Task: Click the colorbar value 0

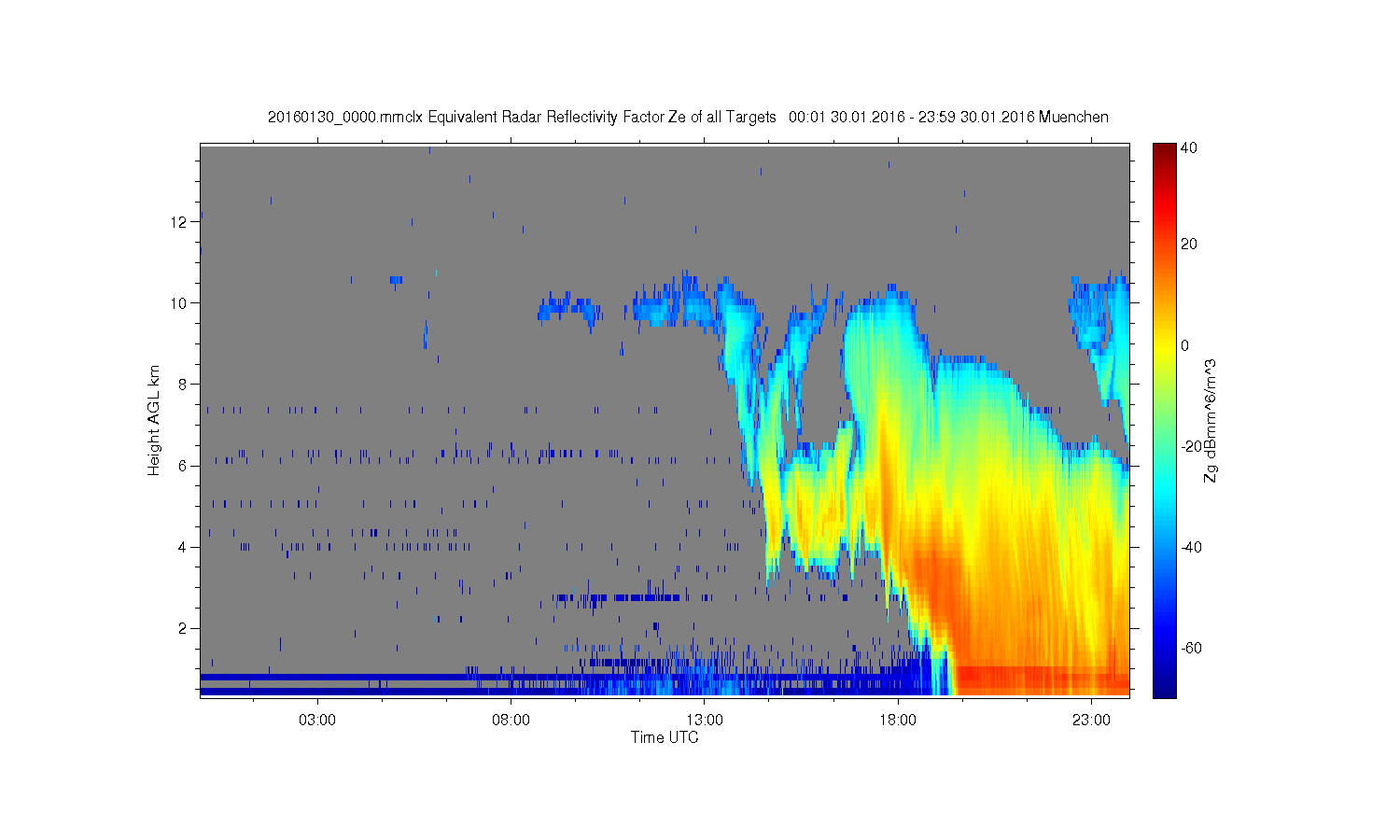Action: click(1185, 345)
